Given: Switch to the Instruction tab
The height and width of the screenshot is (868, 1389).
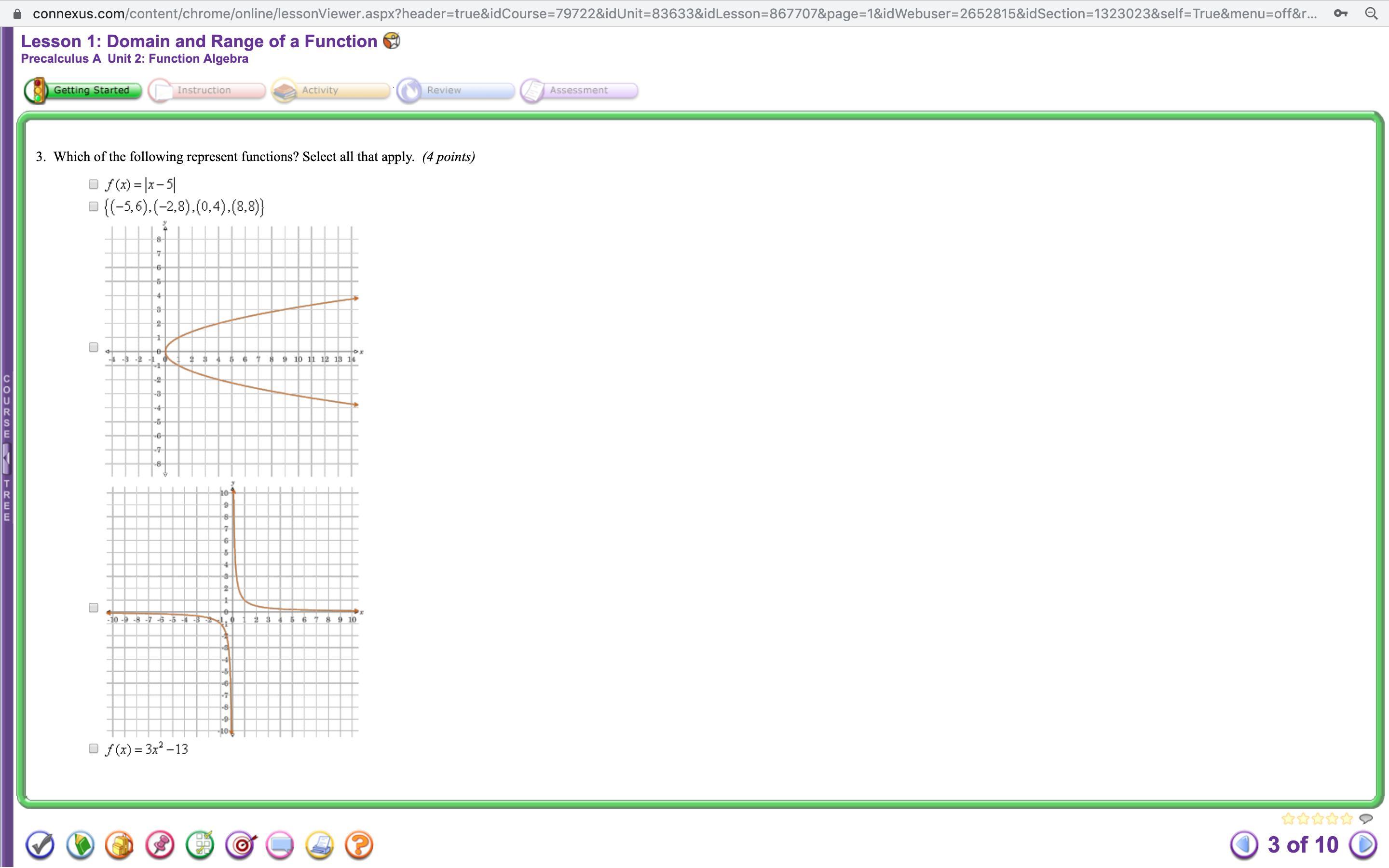Looking at the screenshot, I should click(x=206, y=90).
